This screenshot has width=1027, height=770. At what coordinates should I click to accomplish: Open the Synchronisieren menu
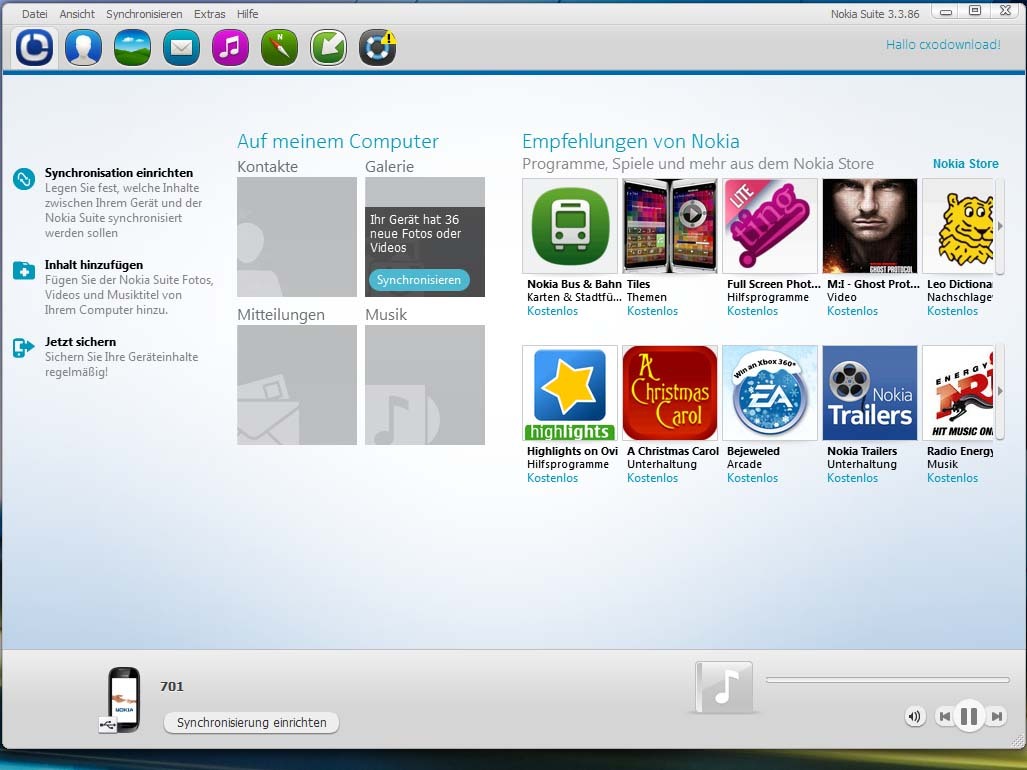pos(144,14)
